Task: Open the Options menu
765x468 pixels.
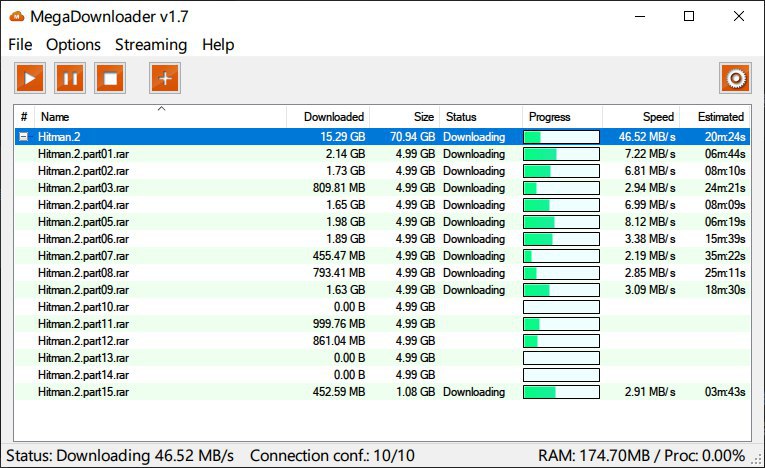Action: click(x=73, y=45)
